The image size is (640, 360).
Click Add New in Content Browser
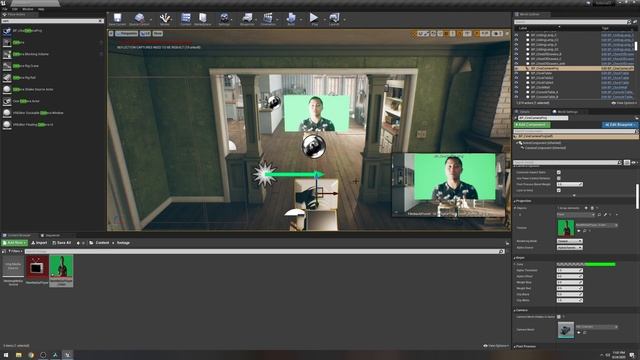(x=14, y=243)
